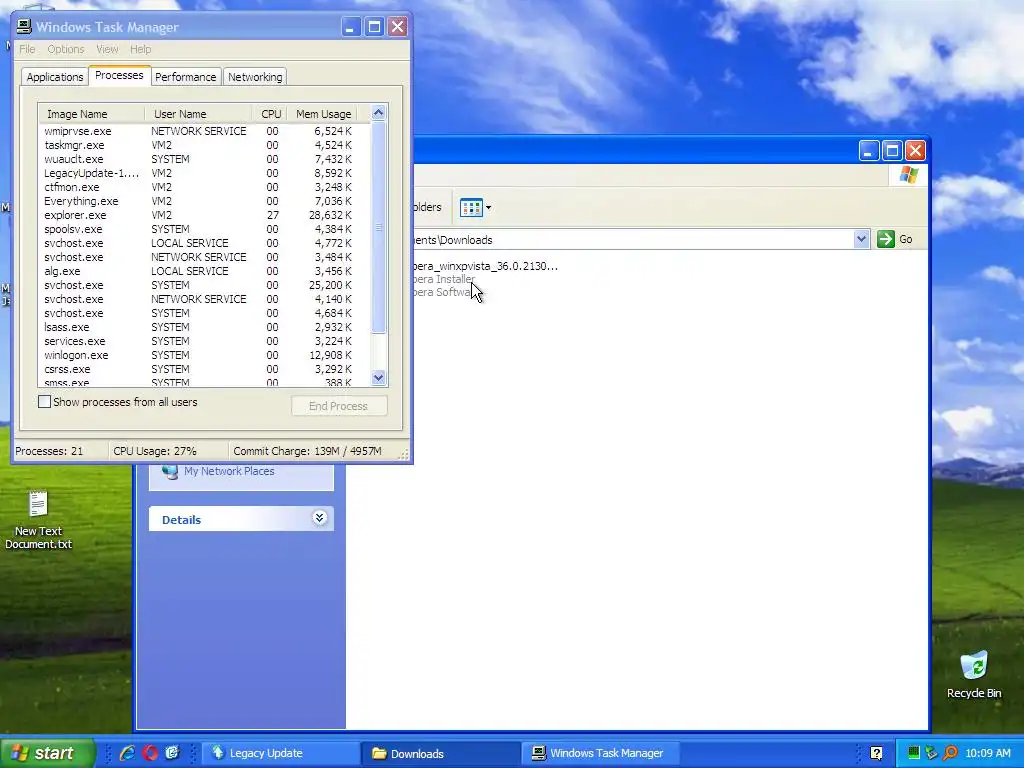Click the Start button
Viewport: 1024px width, 768px height.
[48, 753]
